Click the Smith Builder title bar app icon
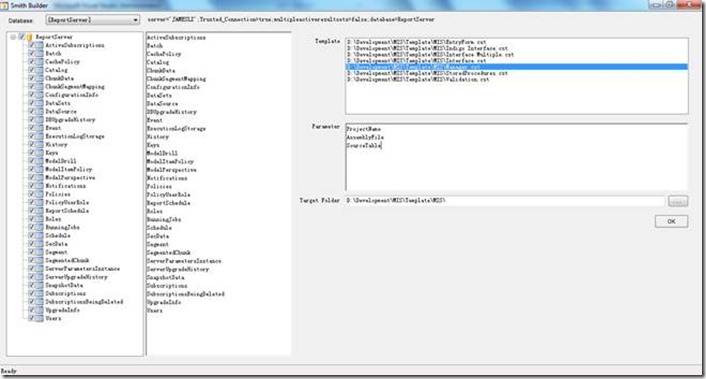The image size is (706, 379). click(x=4, y=5)
